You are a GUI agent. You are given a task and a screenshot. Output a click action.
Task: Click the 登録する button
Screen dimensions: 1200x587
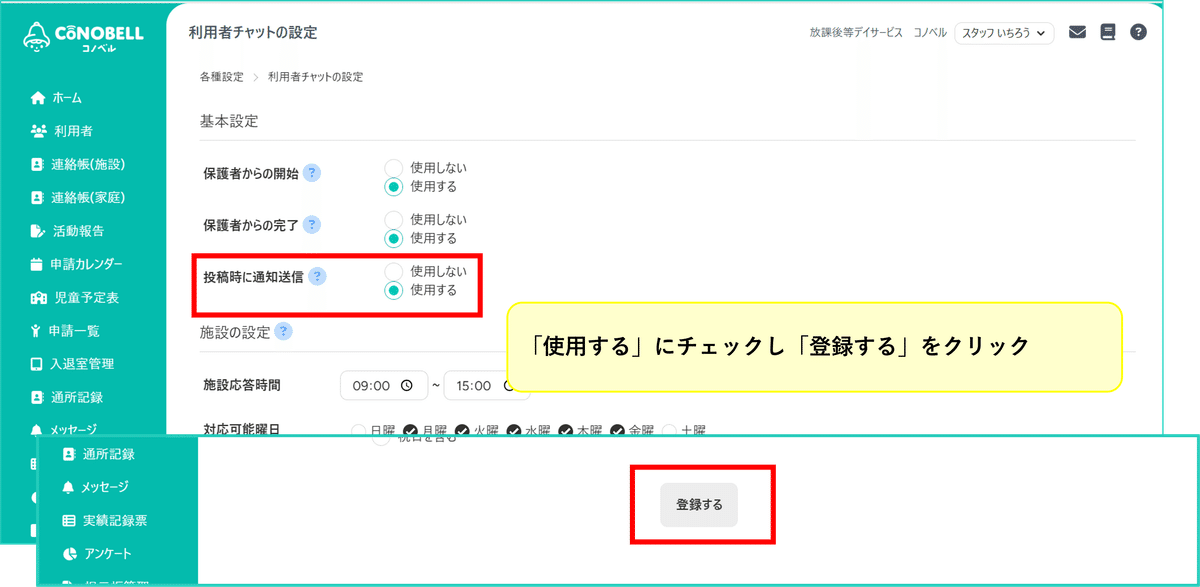coord(699,505)
